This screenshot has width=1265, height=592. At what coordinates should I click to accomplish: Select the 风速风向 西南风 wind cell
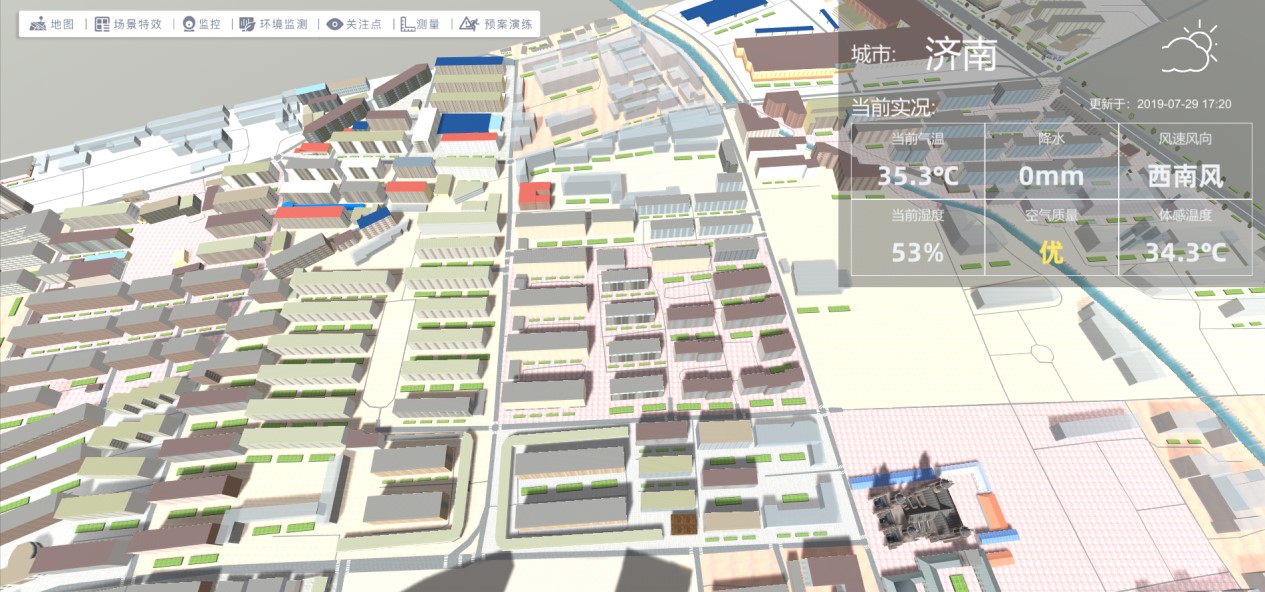(1185, 161)
